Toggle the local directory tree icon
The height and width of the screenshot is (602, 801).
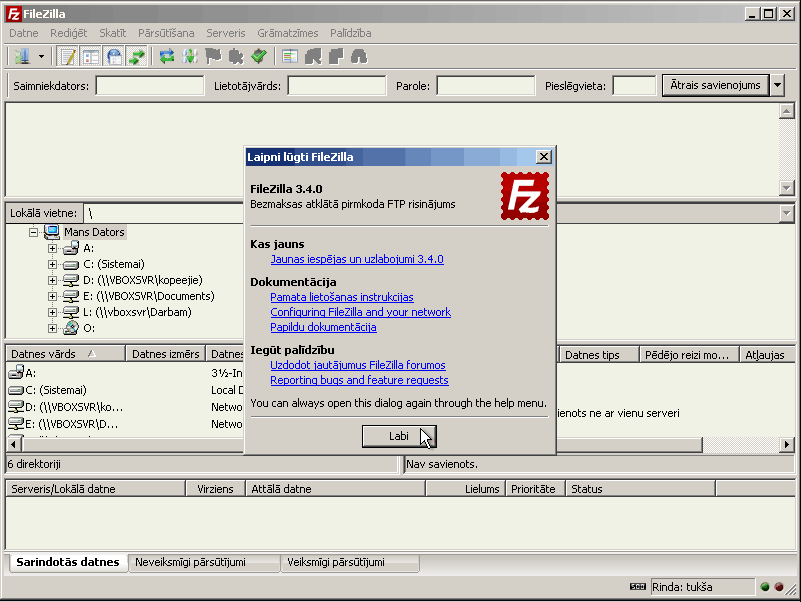(91, 56)
